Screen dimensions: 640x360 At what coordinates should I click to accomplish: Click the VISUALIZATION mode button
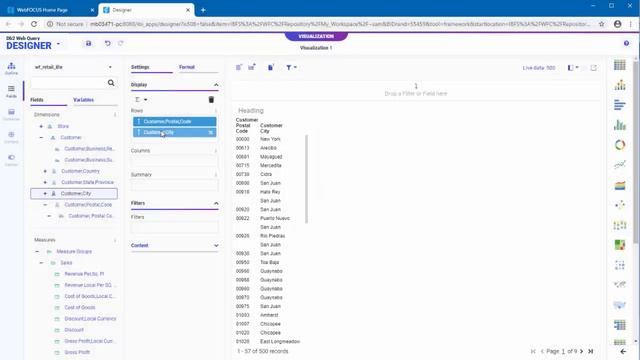coord(316,36)
